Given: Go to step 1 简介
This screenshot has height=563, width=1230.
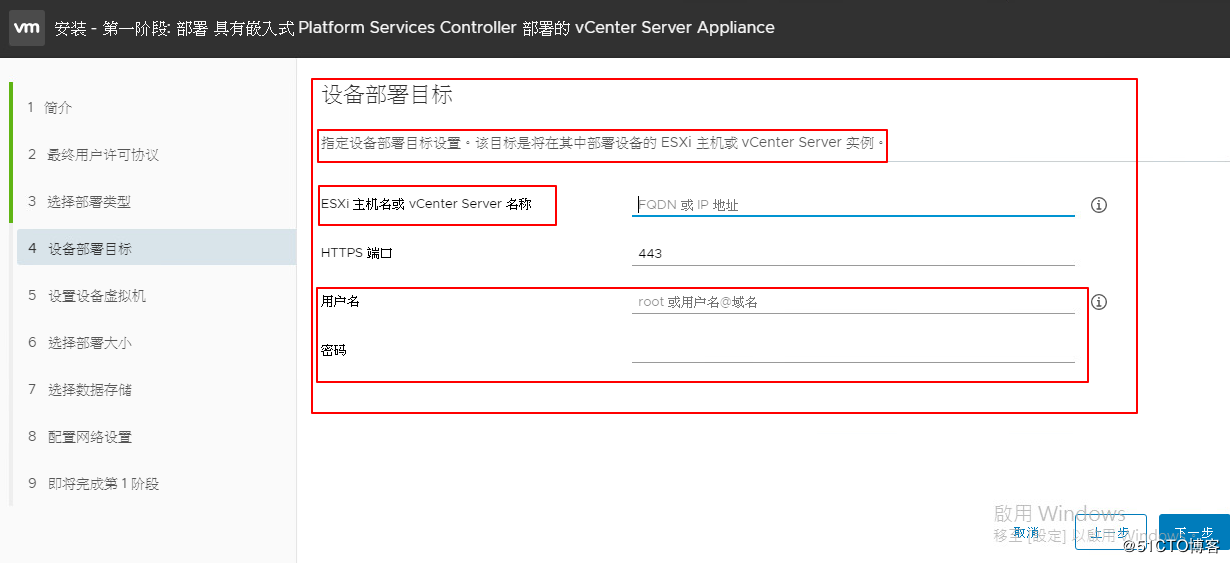Looking at the screenshot, I should click(x=58, y=107).
